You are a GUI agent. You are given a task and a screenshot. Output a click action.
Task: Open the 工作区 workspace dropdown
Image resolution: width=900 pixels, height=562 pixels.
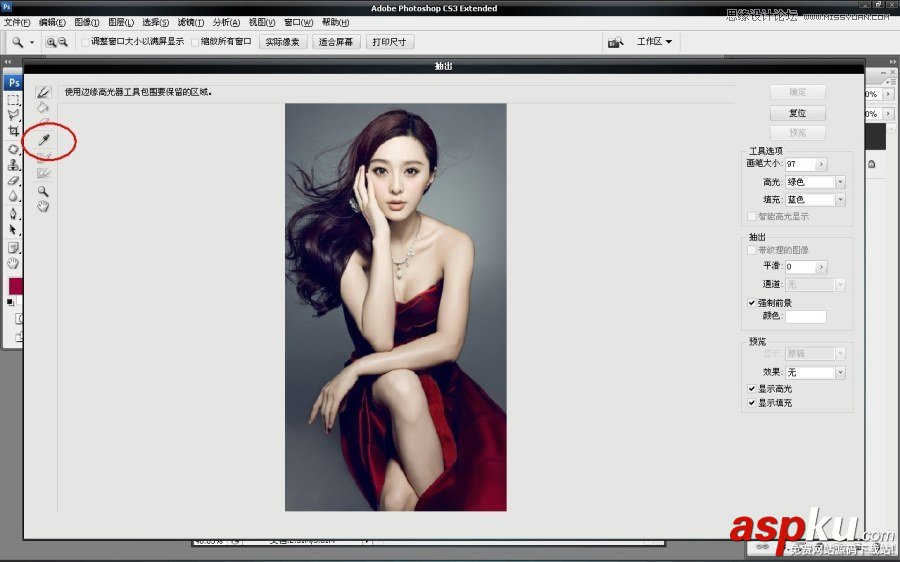(x=654, y=42)
